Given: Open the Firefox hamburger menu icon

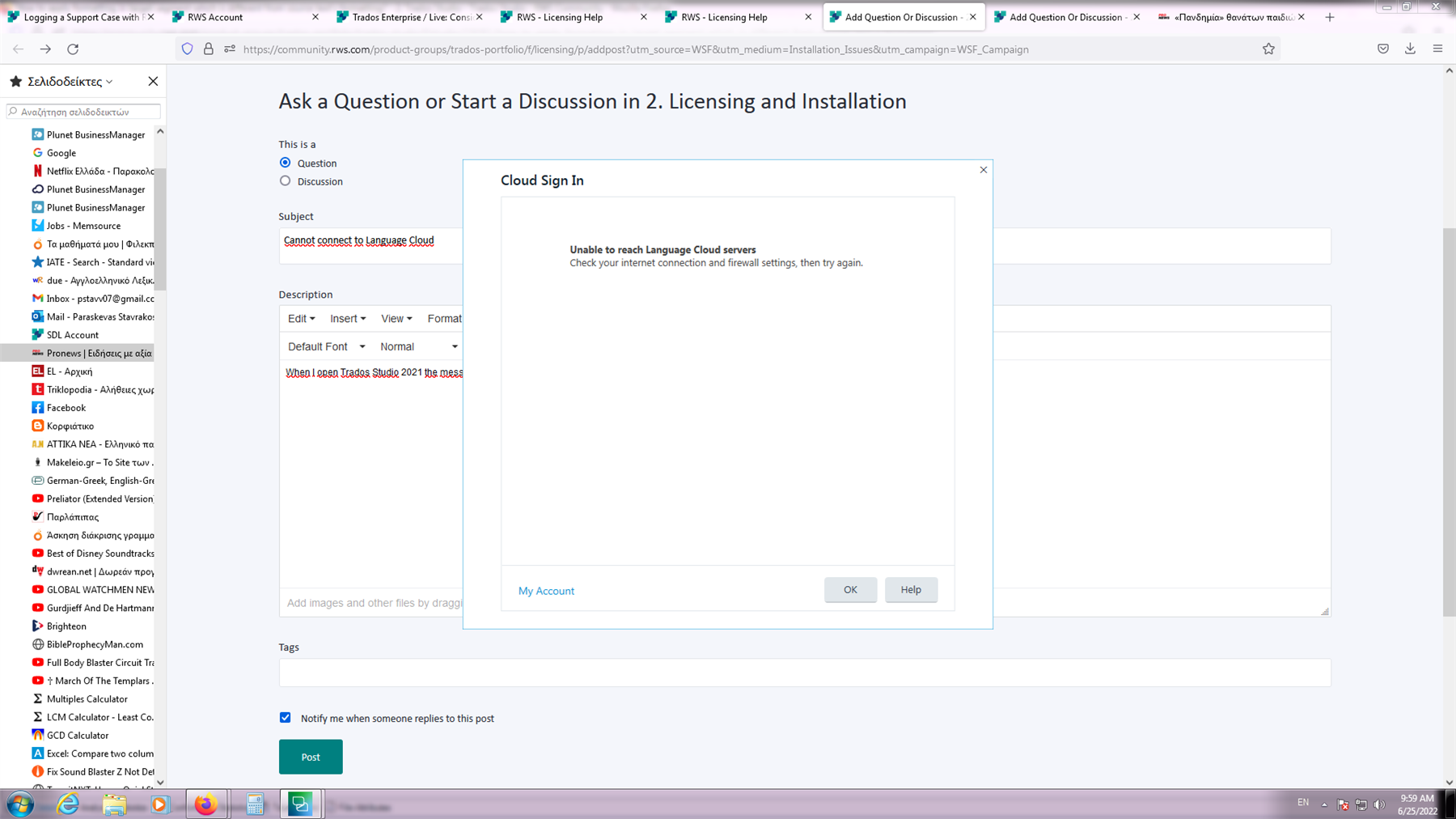Looking at the screenshot, I should point(1438,49).
